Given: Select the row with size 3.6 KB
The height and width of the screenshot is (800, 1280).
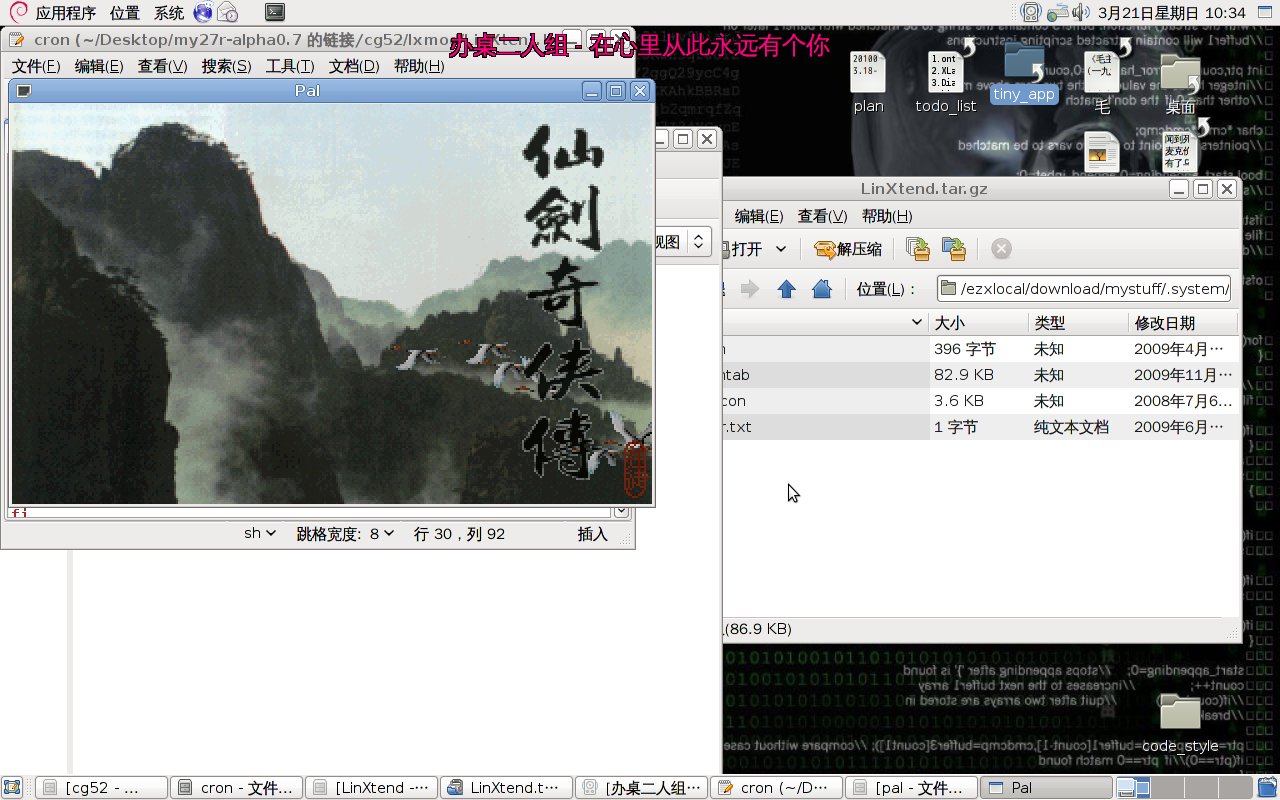Looking at the screenshot, I should [x=981, y=401].
